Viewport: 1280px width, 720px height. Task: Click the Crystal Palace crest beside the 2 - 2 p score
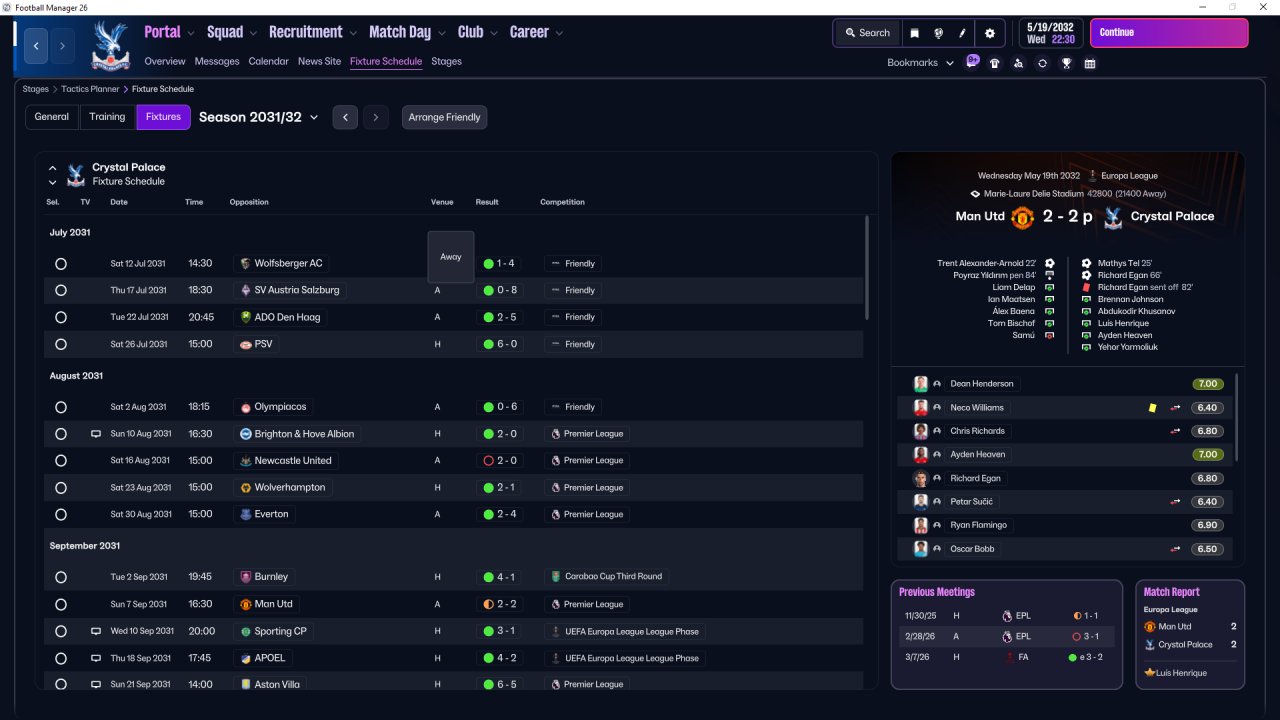point(1111,217)
